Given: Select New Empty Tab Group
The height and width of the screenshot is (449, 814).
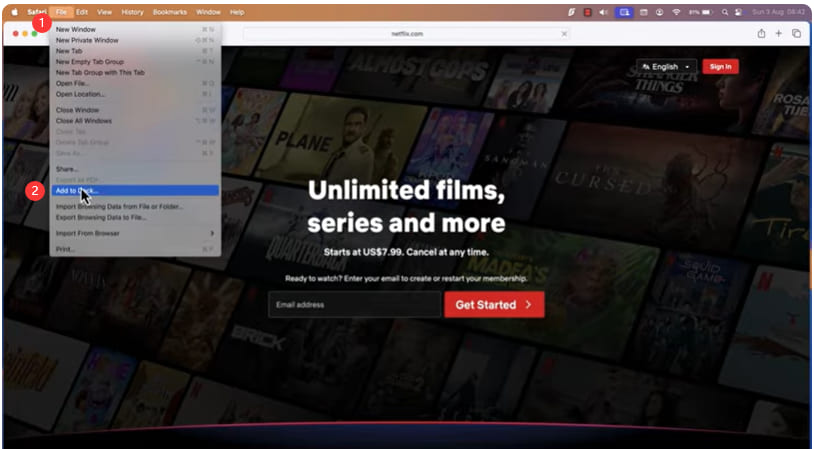Looking at the screenshot, I should [135, 62].
